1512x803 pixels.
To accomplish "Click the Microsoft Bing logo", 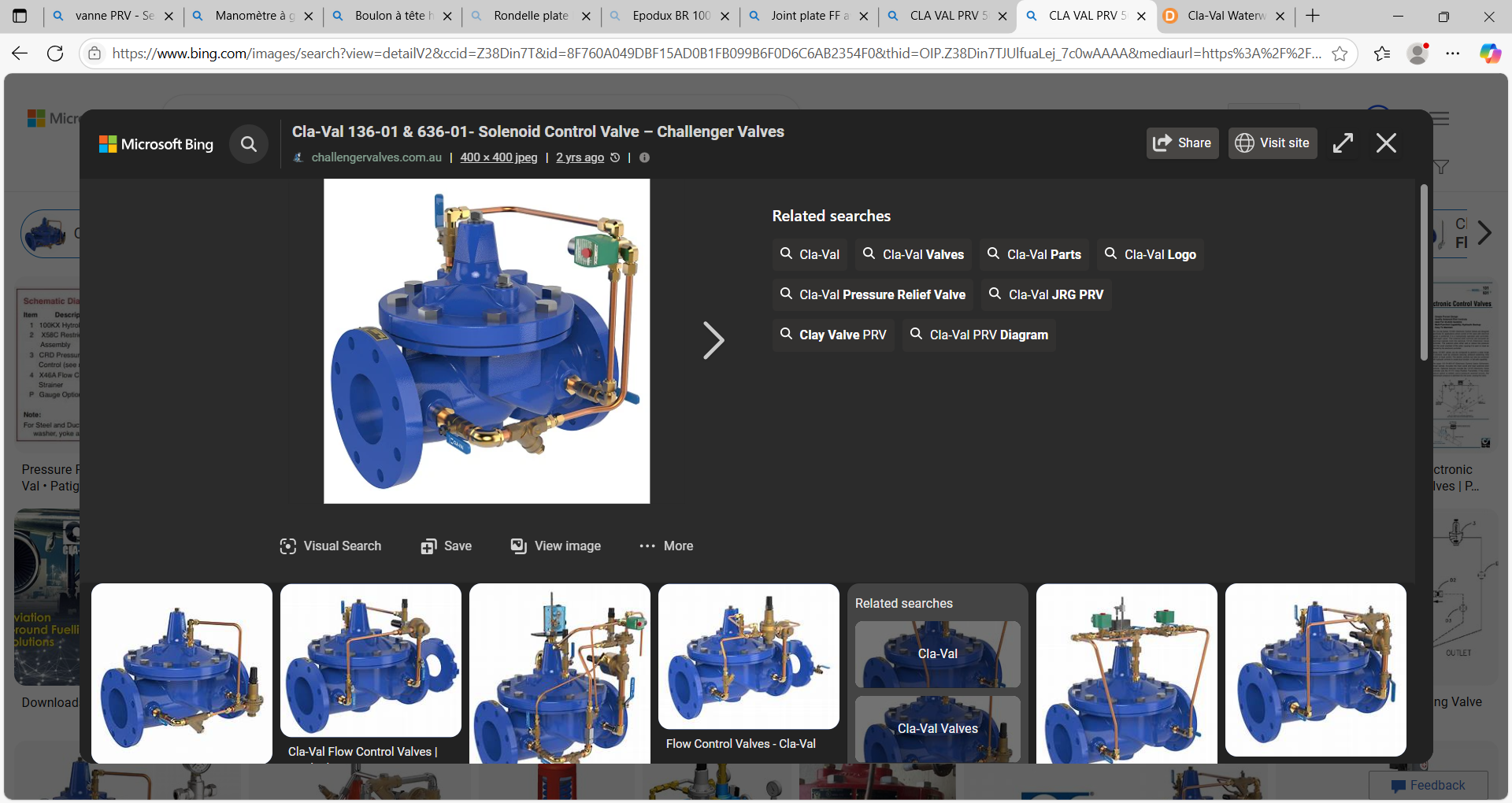I will [156, 144].
